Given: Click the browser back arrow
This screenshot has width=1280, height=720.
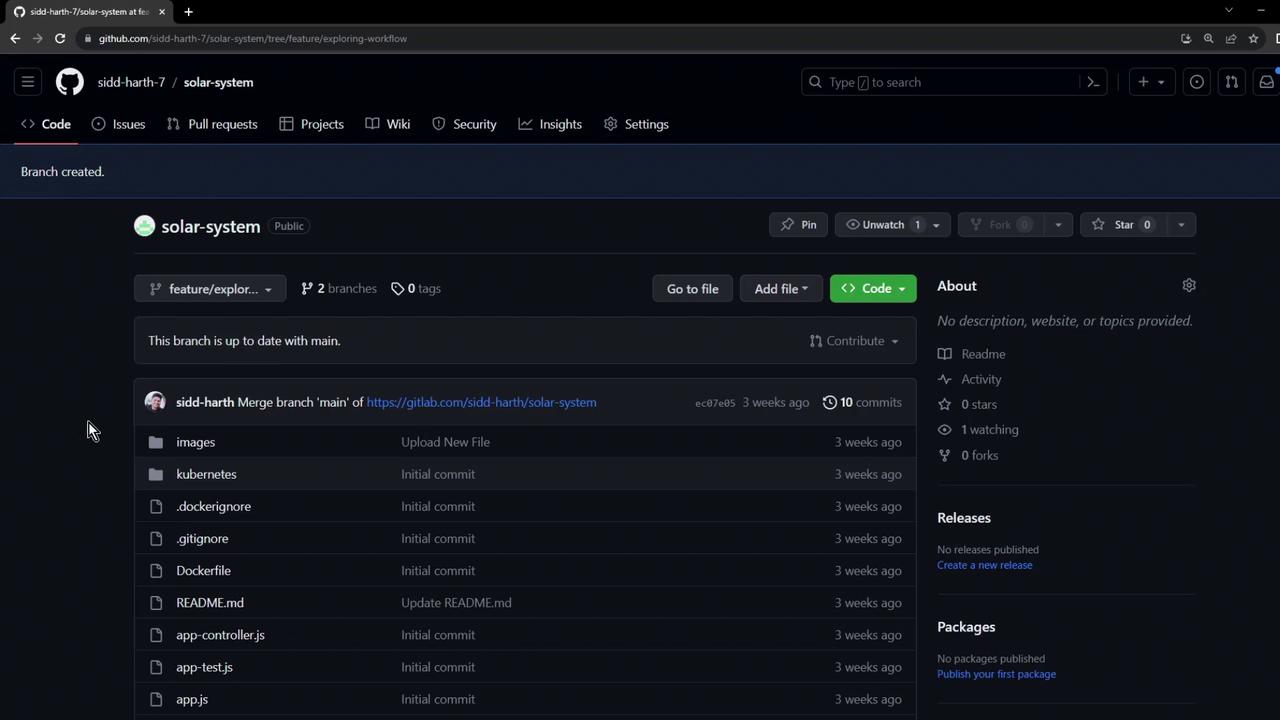Looking at the screenshot, I should click(x=15, y=38).
